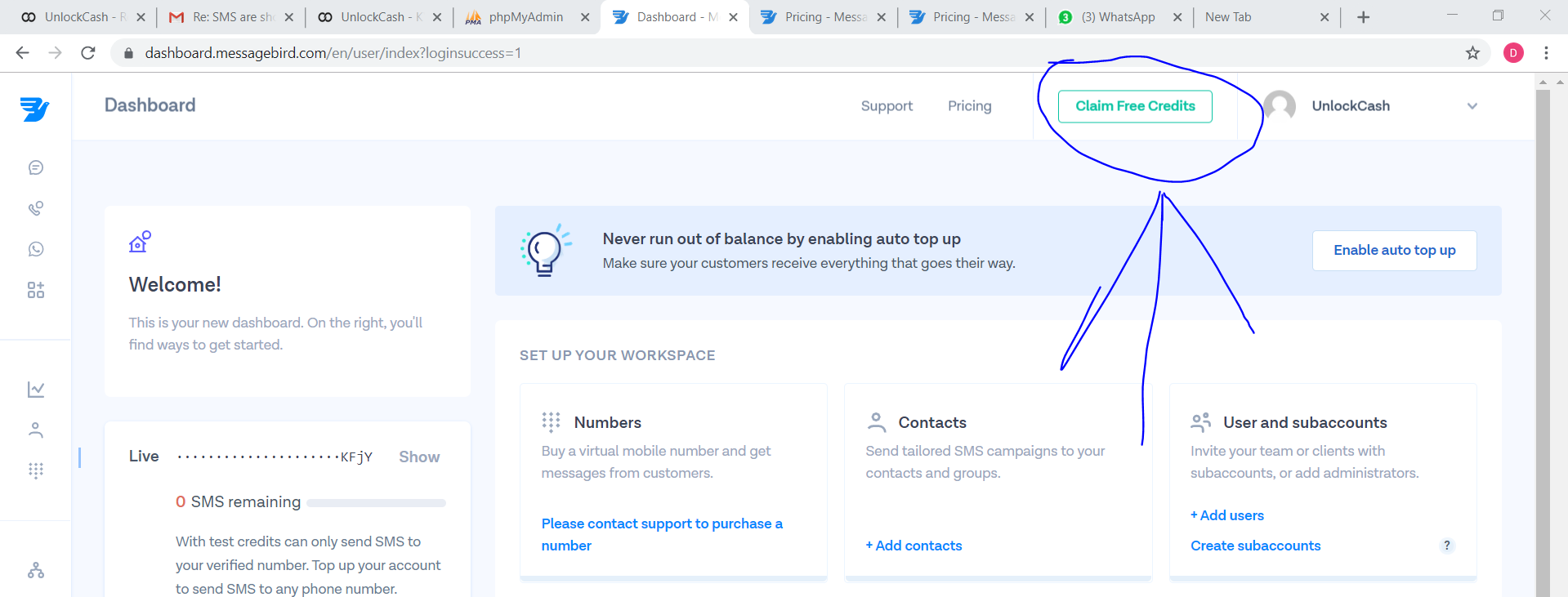Click the MessageBird logo in sidebar
Image resolution: width=1568 pixels, height=597 pixels.
point(35,109)
